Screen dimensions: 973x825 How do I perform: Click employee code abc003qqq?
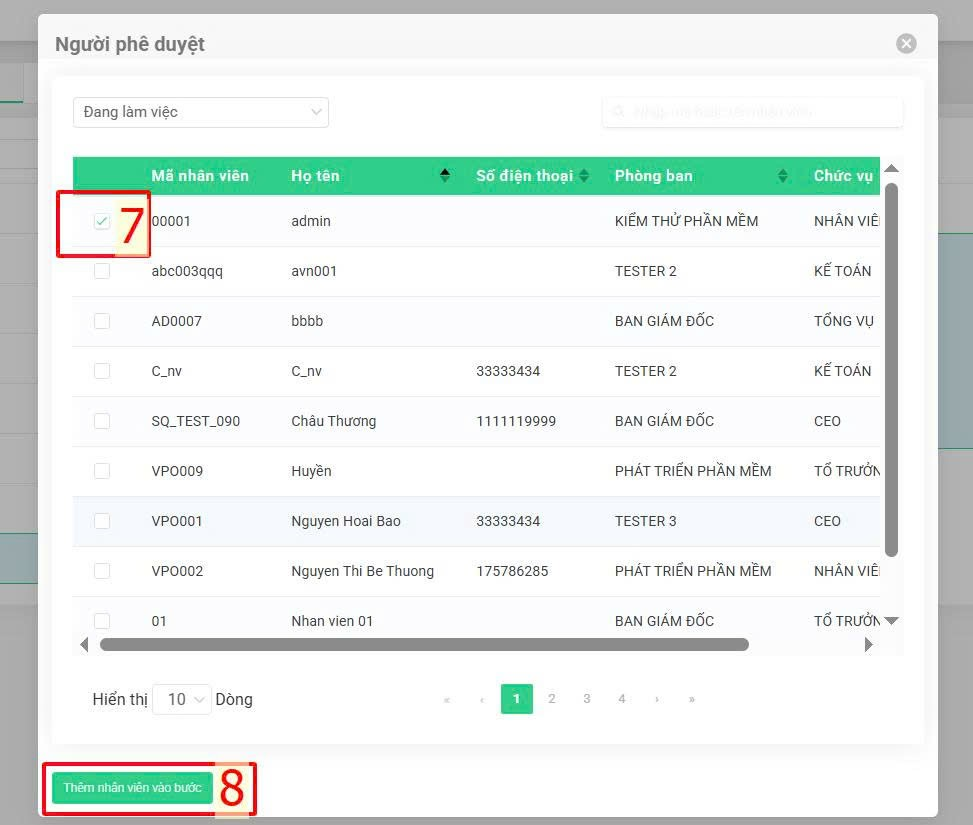click(x=187, y=271)
